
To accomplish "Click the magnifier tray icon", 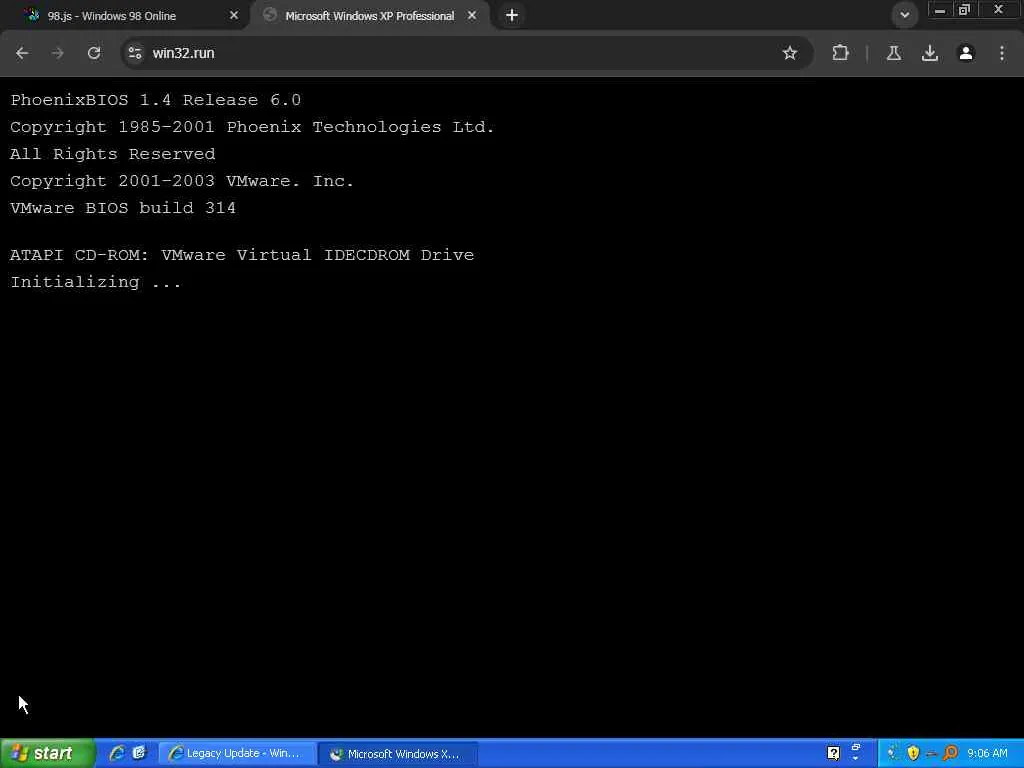I will point(950,753).
